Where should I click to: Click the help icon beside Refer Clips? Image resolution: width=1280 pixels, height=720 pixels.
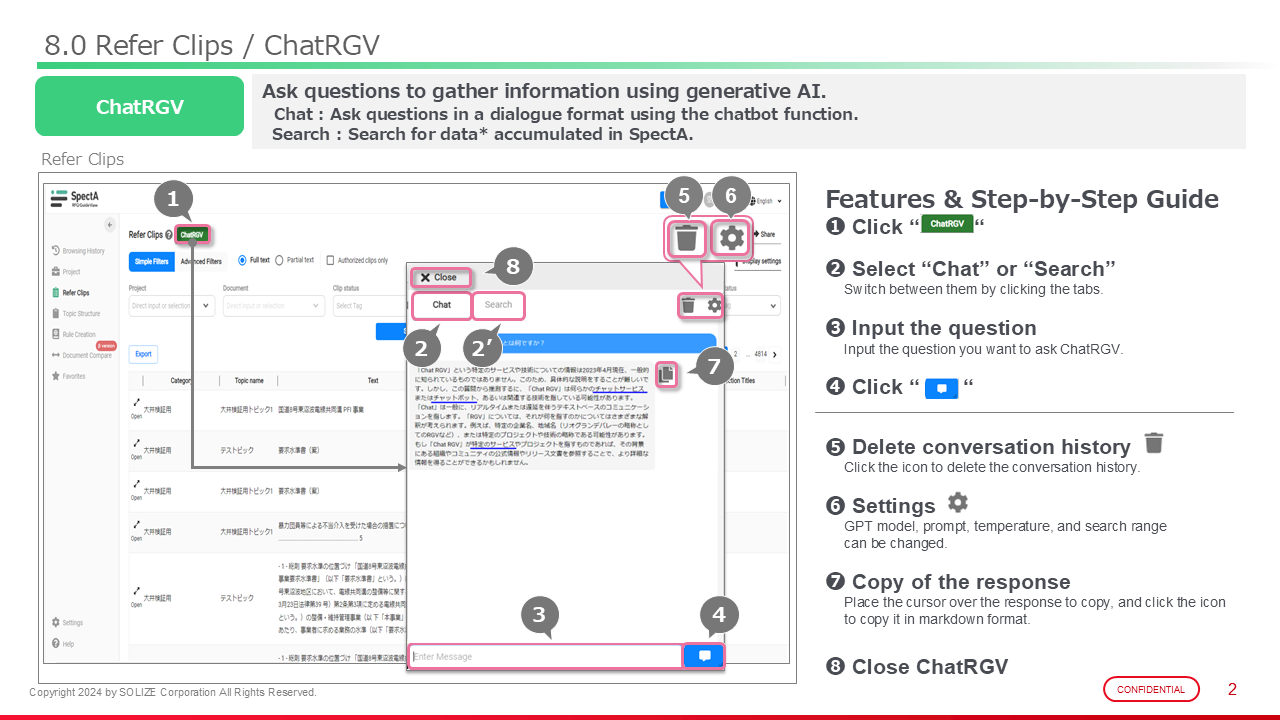168,236
